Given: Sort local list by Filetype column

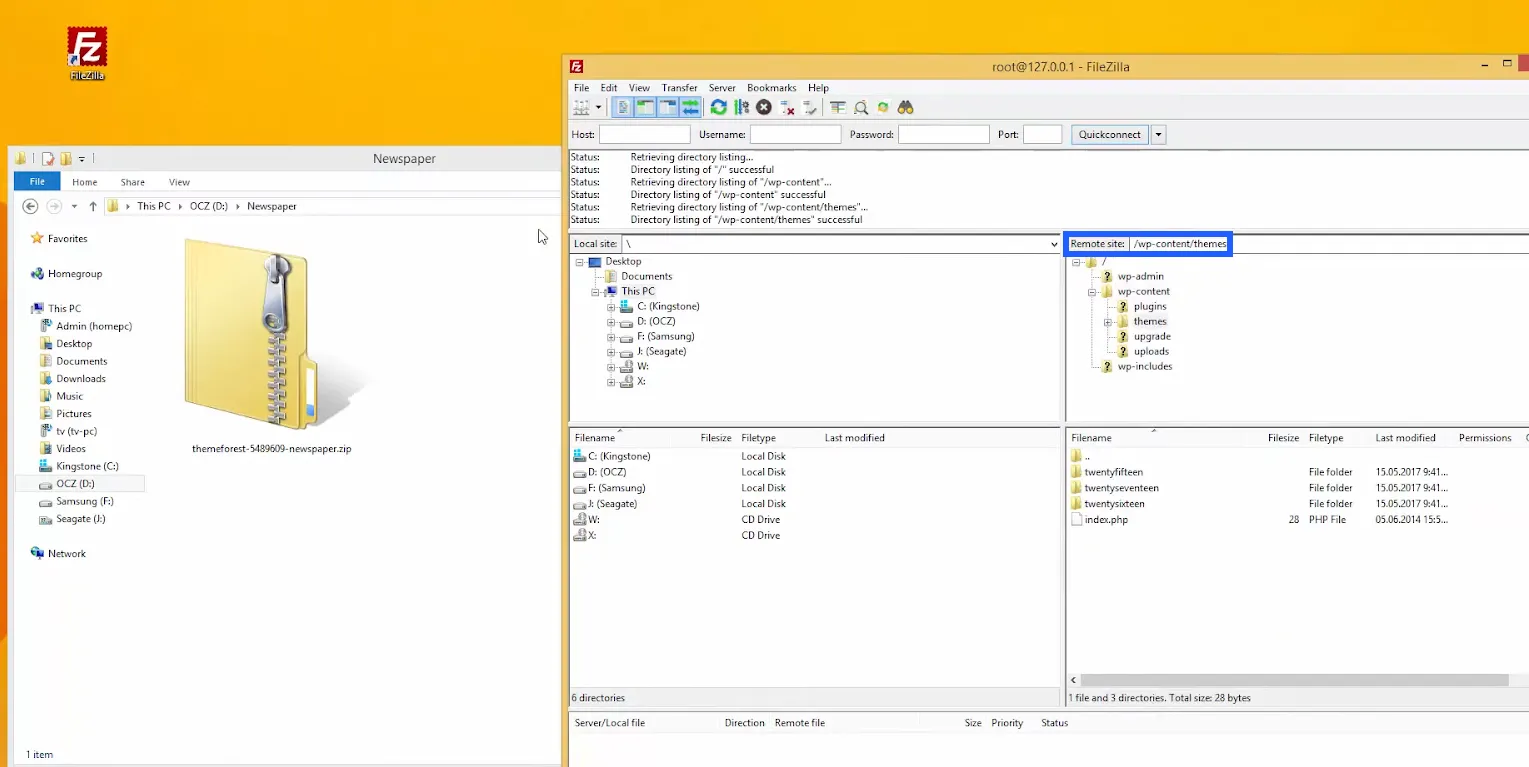Looking at the screenshot, I should 758,438.
